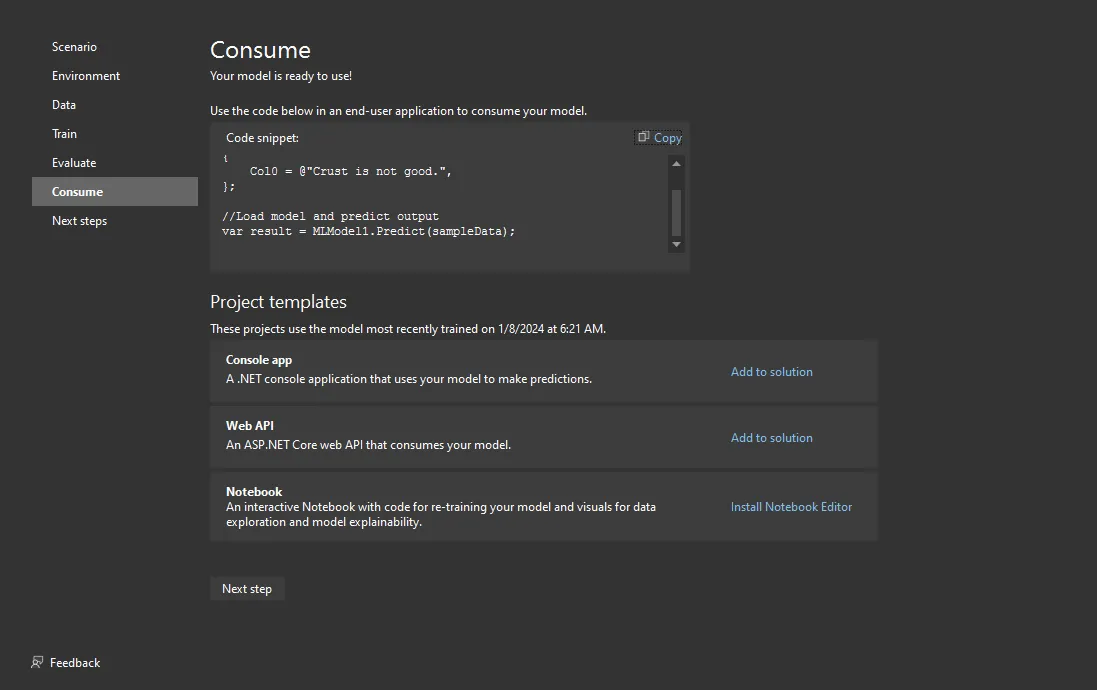1097x690 pixels.
Task: Click the code snippet scrollbar thumb
Action: pyautogui.click(x=676, y=211)
